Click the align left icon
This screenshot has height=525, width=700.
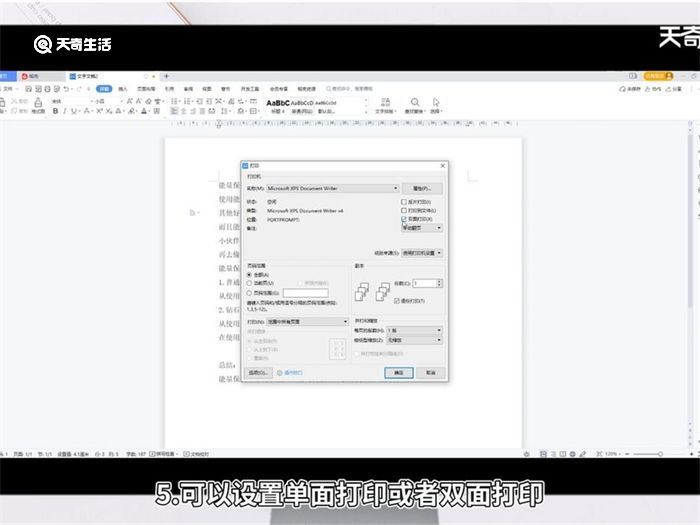click(x=175, y=111)
